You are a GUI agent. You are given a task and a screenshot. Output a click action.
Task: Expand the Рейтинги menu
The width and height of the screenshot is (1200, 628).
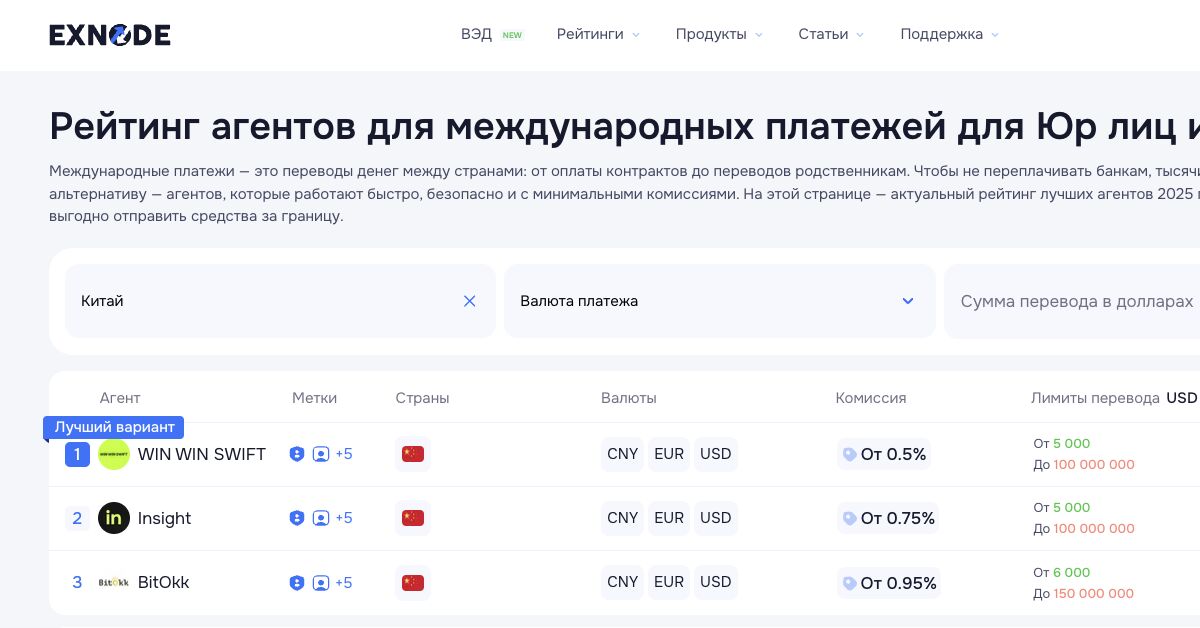pos(598,34)
